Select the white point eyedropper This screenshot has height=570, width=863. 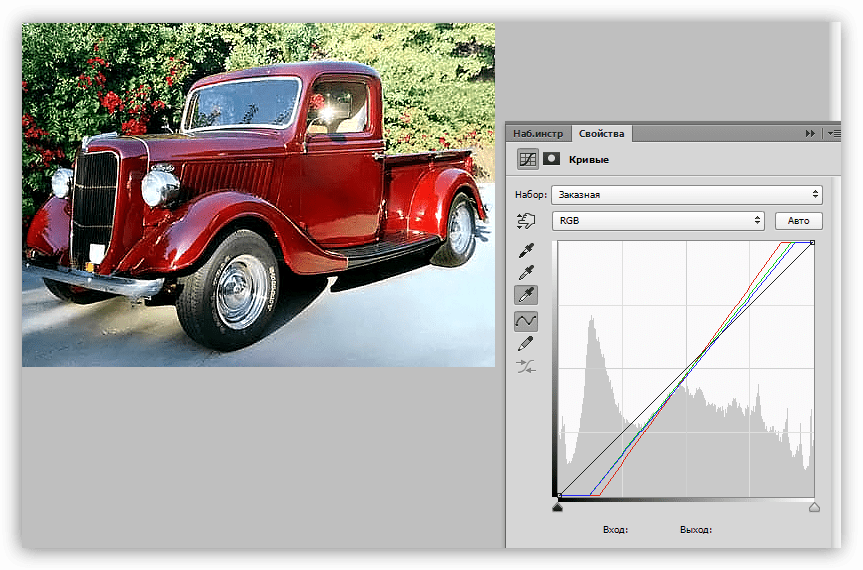click(525, 295)
